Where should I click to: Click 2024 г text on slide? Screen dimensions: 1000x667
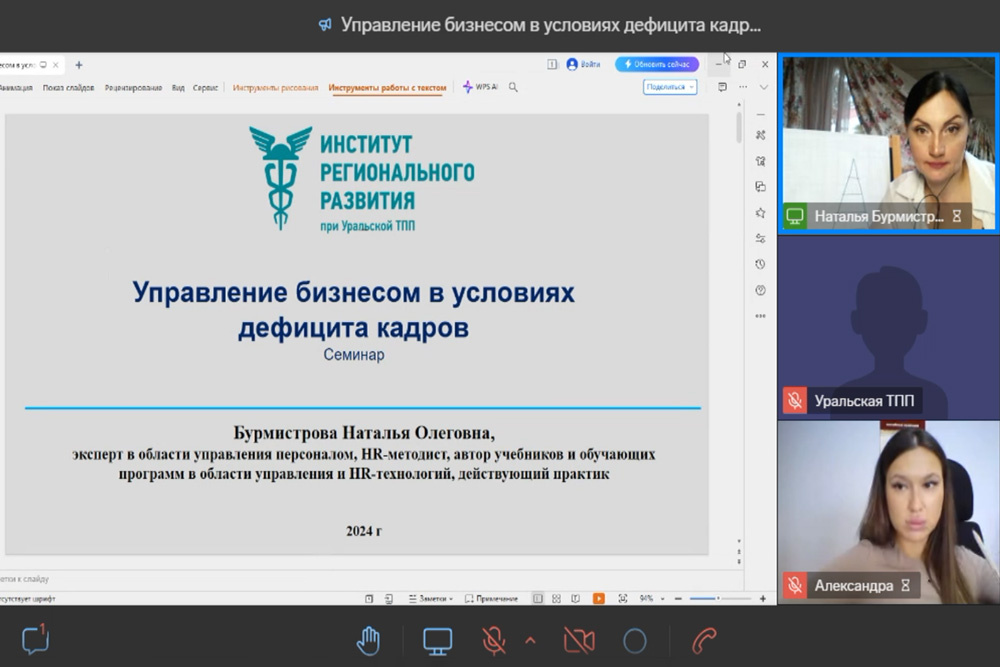point(364,531)
